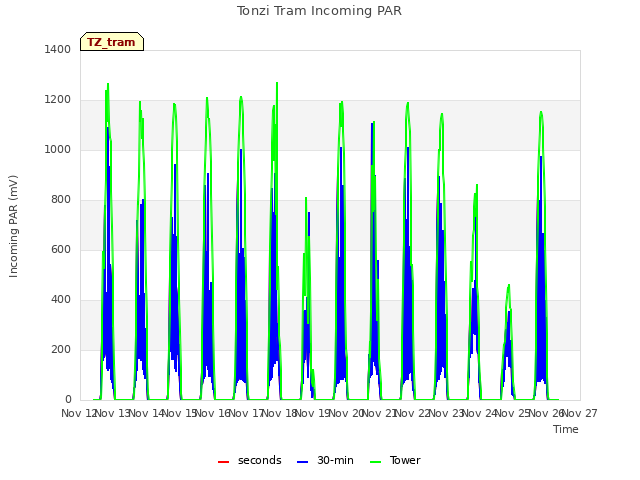Click the TZ_tram label tag
The height and width of the screenshot is (480, 640).
(x=112, y=42)
